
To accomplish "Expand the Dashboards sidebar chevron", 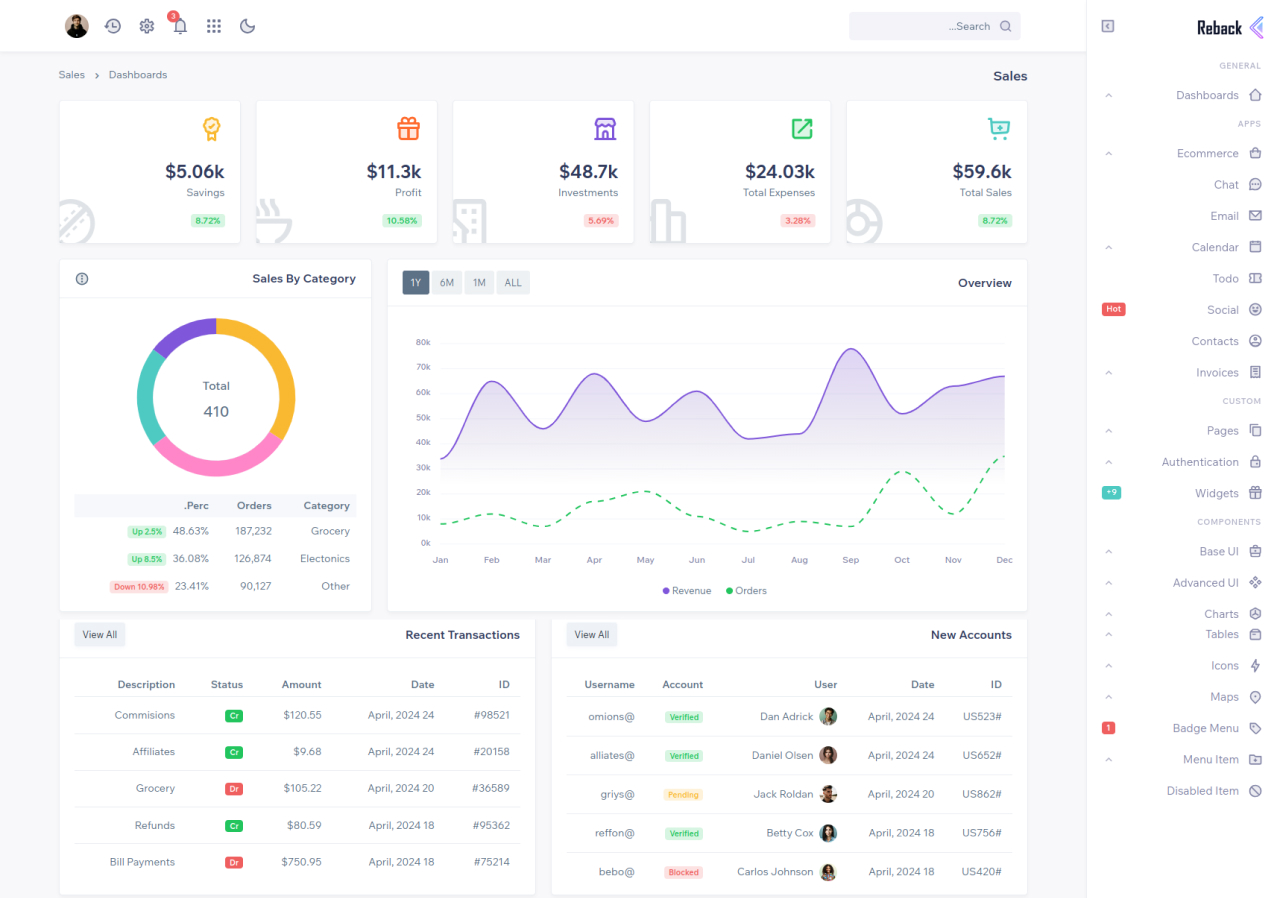I will coord(1108,95).
